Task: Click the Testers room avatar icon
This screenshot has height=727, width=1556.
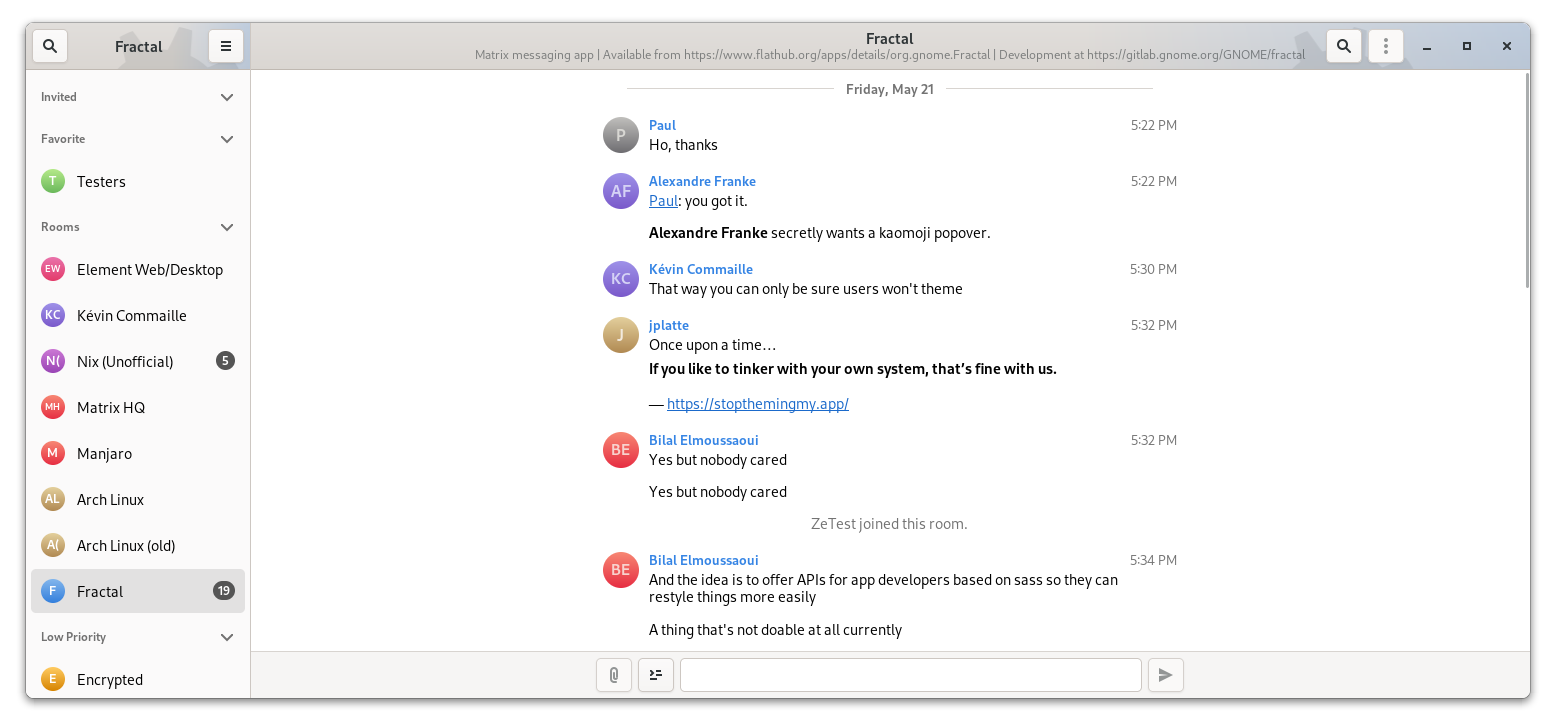Action: tap(53, 181)
